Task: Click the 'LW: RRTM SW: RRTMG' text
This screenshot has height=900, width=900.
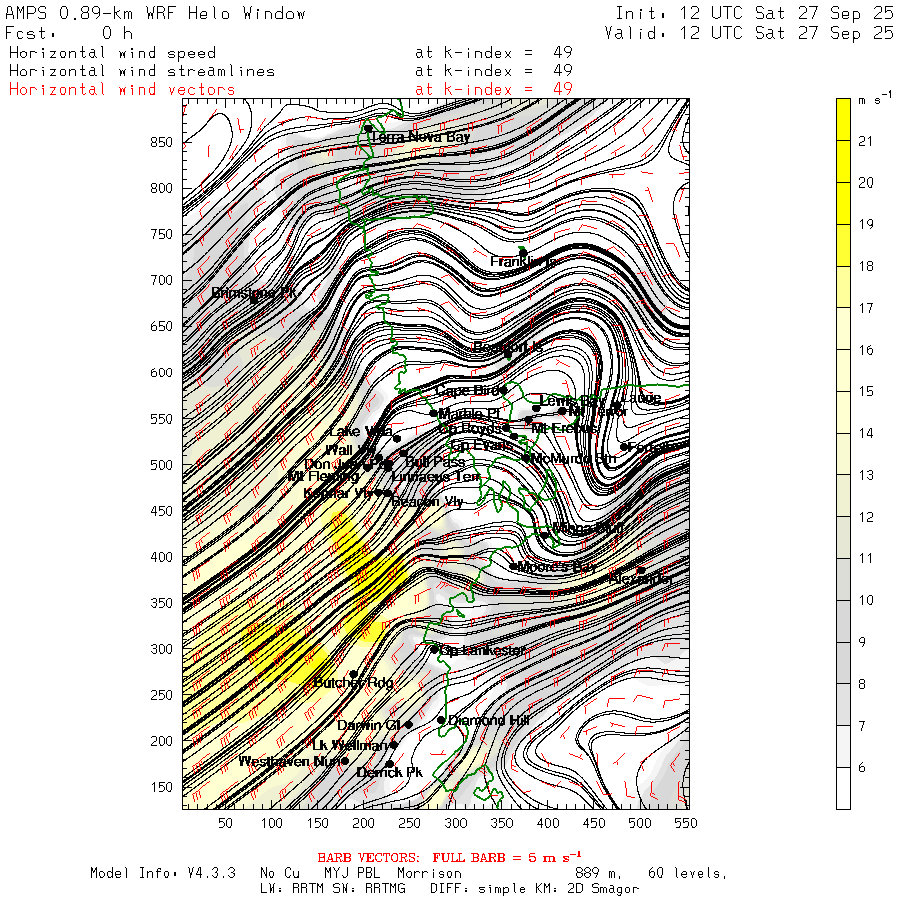Action: tap(333, 889)
